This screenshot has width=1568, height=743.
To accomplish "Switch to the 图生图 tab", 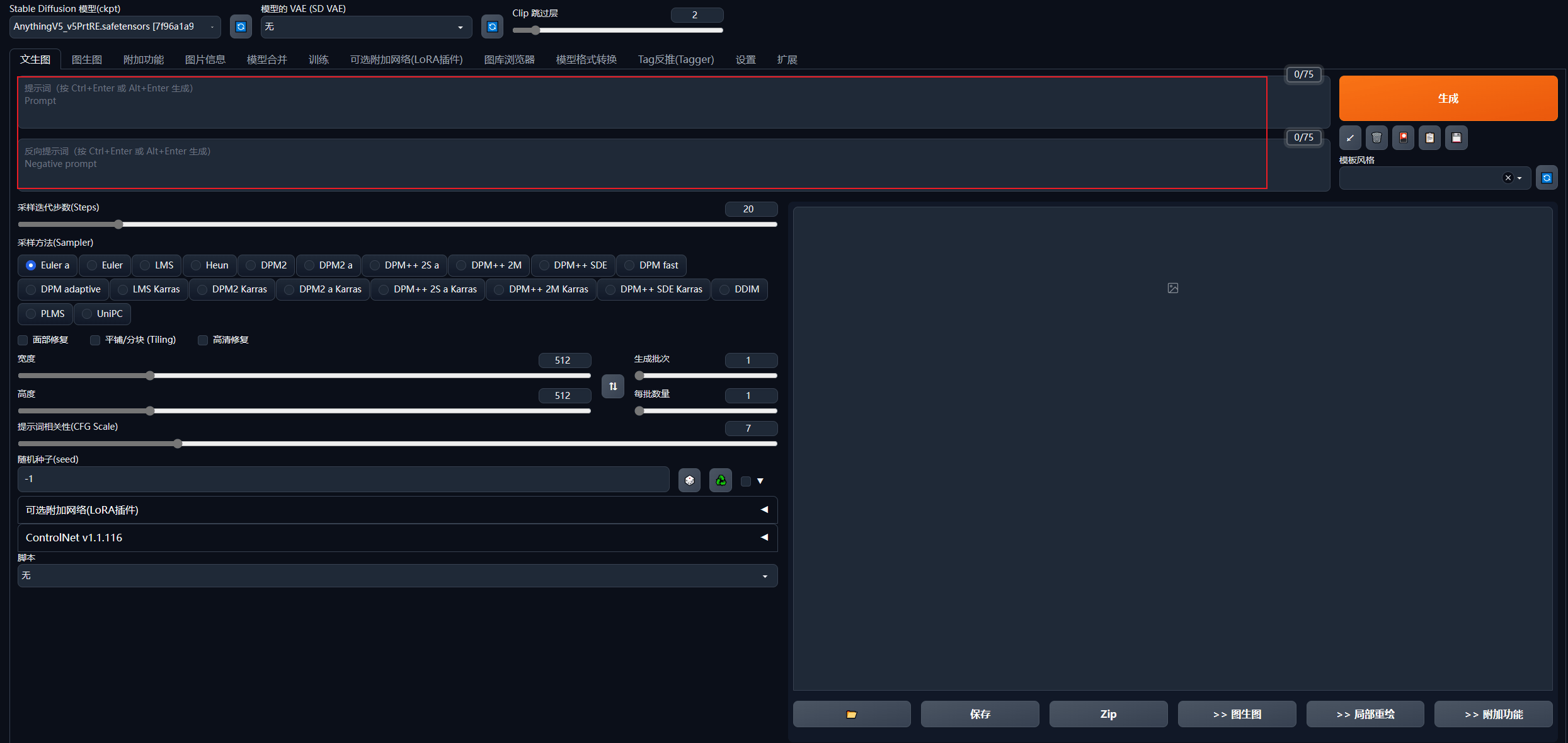I will pos(87,59).
